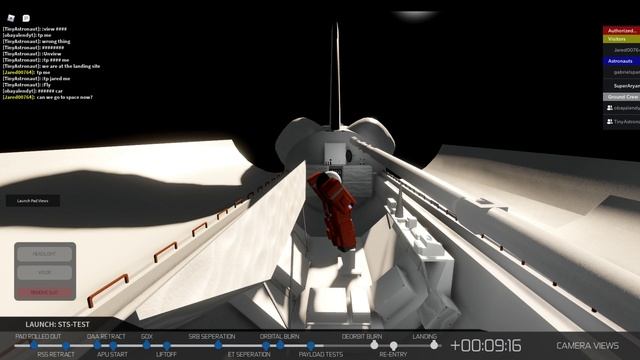Open the Launch Pad Views button

coord(33,201)
